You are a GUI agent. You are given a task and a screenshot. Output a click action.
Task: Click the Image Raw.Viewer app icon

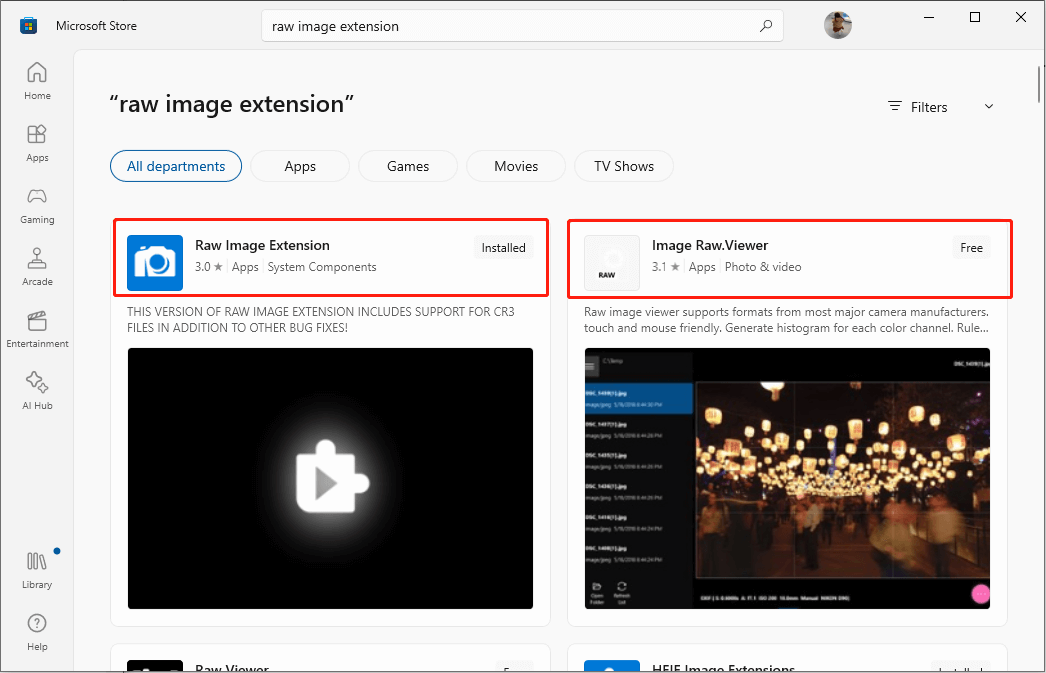612,263
